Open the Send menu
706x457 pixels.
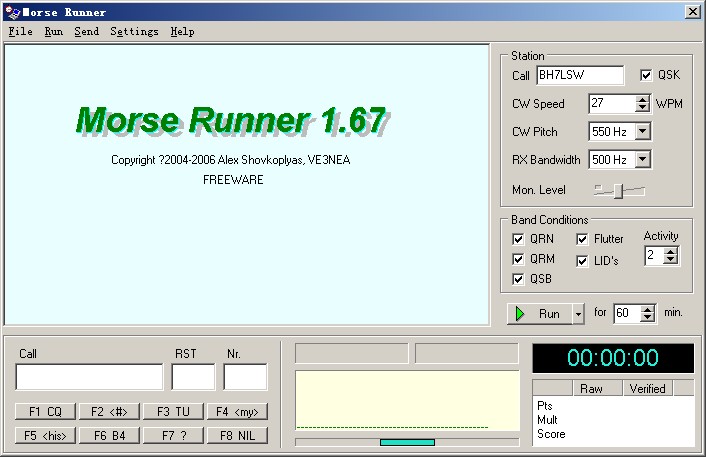pos(86,32)
